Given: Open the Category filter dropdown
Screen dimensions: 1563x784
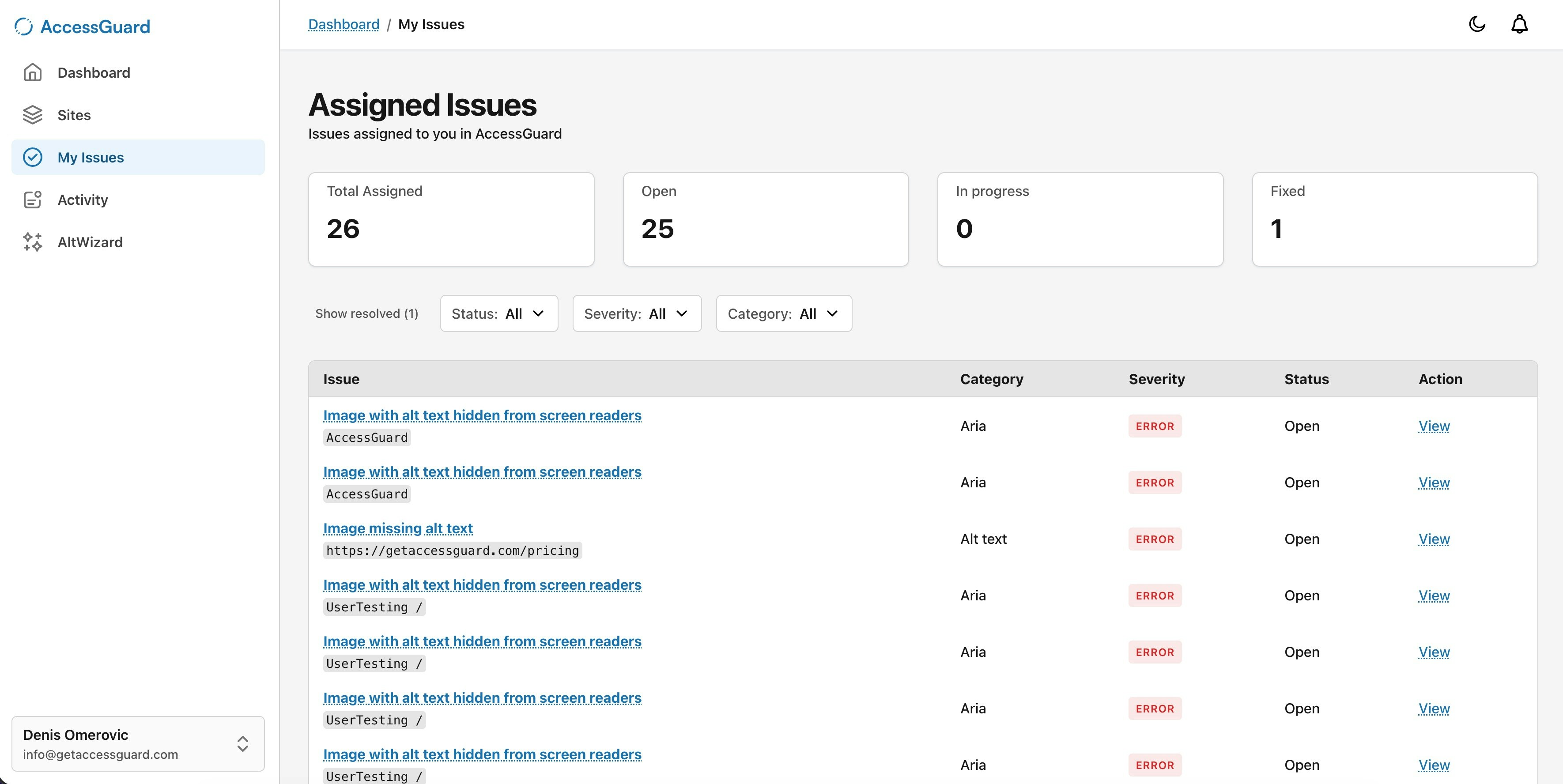Looking at the screenshot, I should point(783,314).
